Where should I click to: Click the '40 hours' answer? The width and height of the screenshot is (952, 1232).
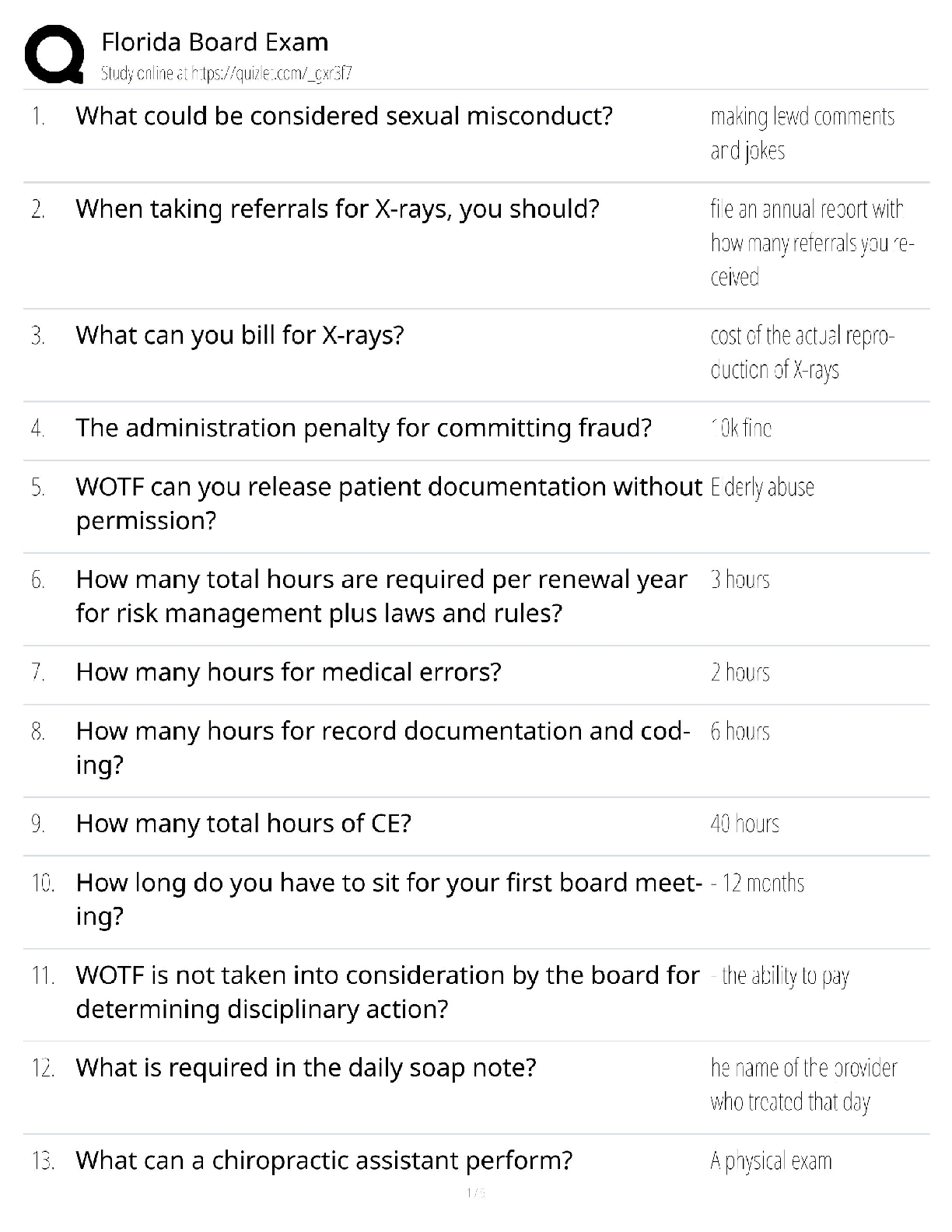744,824
